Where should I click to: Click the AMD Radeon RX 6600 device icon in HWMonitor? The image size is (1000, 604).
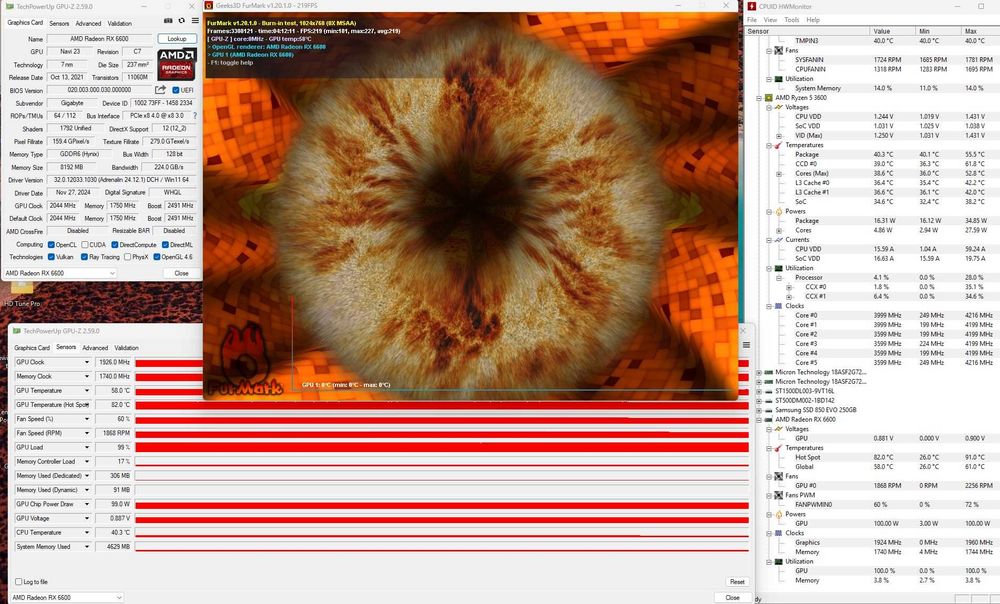(x=768, y=420)
